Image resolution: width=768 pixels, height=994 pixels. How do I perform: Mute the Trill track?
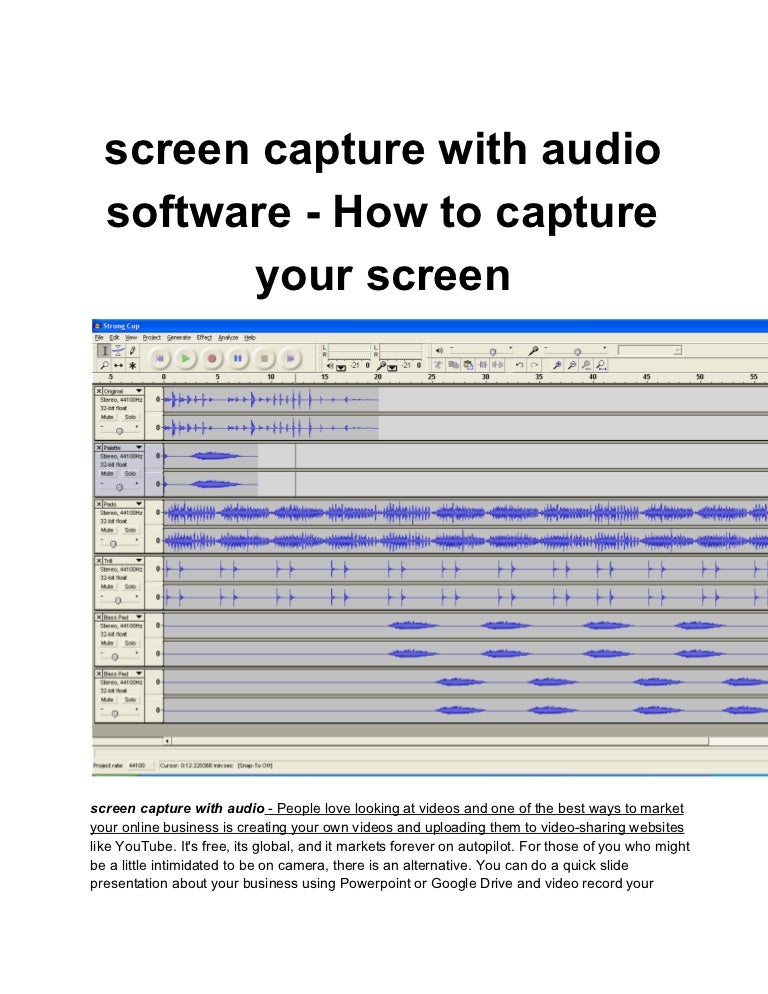(107, 586)
